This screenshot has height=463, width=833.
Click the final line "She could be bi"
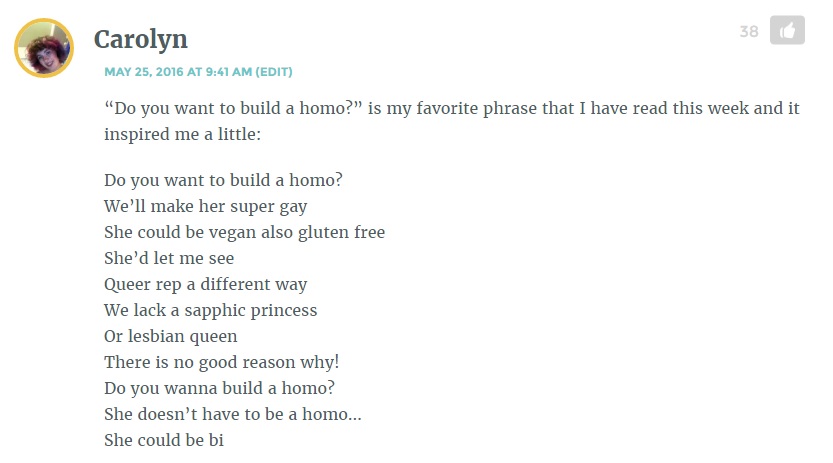(x=164, y=439)
